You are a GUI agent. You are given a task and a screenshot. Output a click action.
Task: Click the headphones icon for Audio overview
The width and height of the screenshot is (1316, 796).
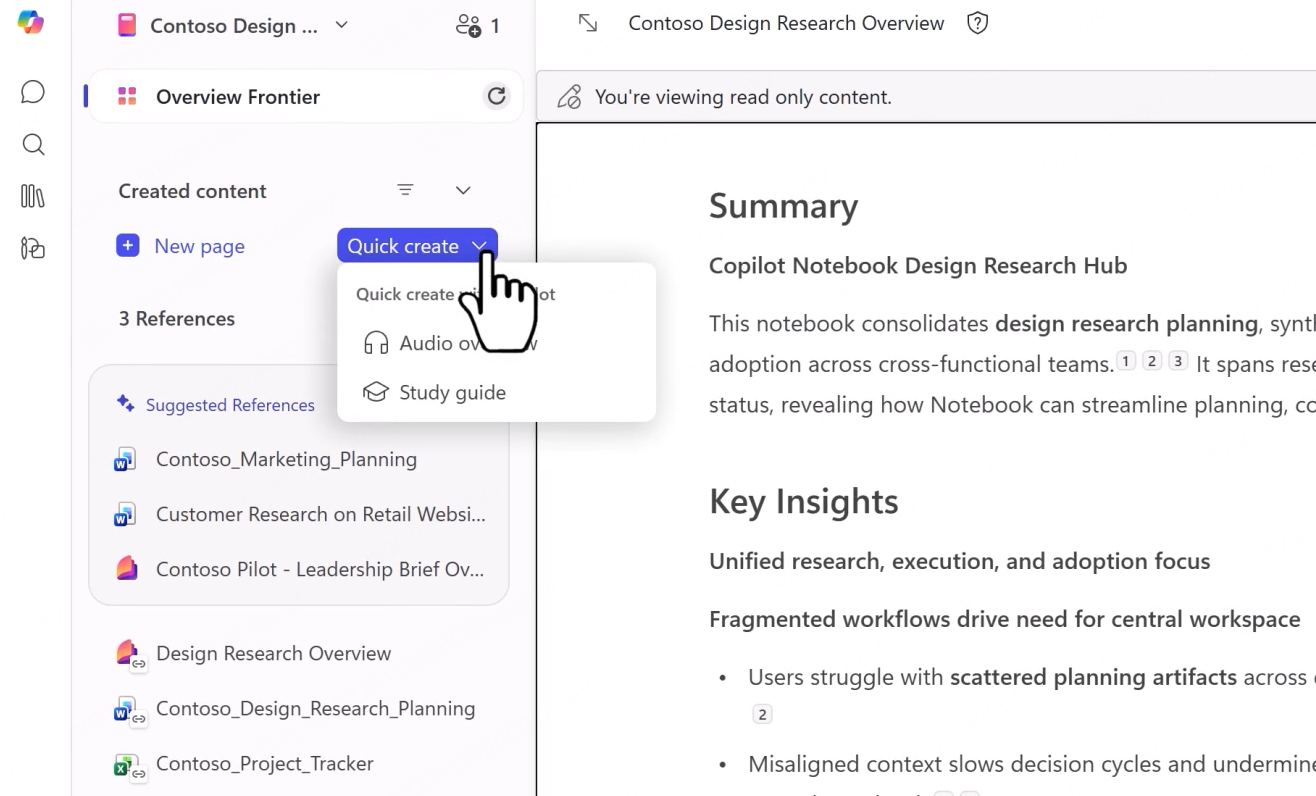376,344
